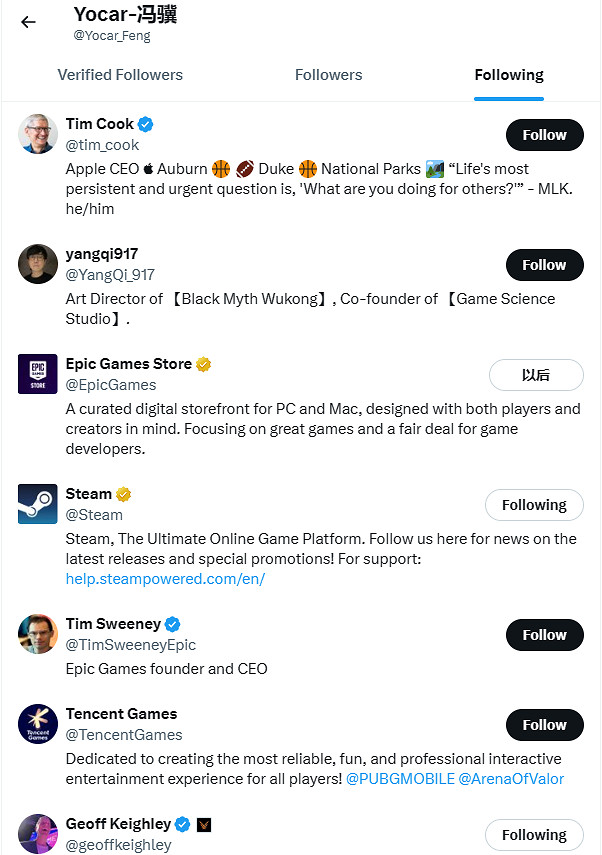The width and height of the screenshot is (602, 855).
Task: Toggle the Epic Games Store follow-state button
Action: click(536, 375)
